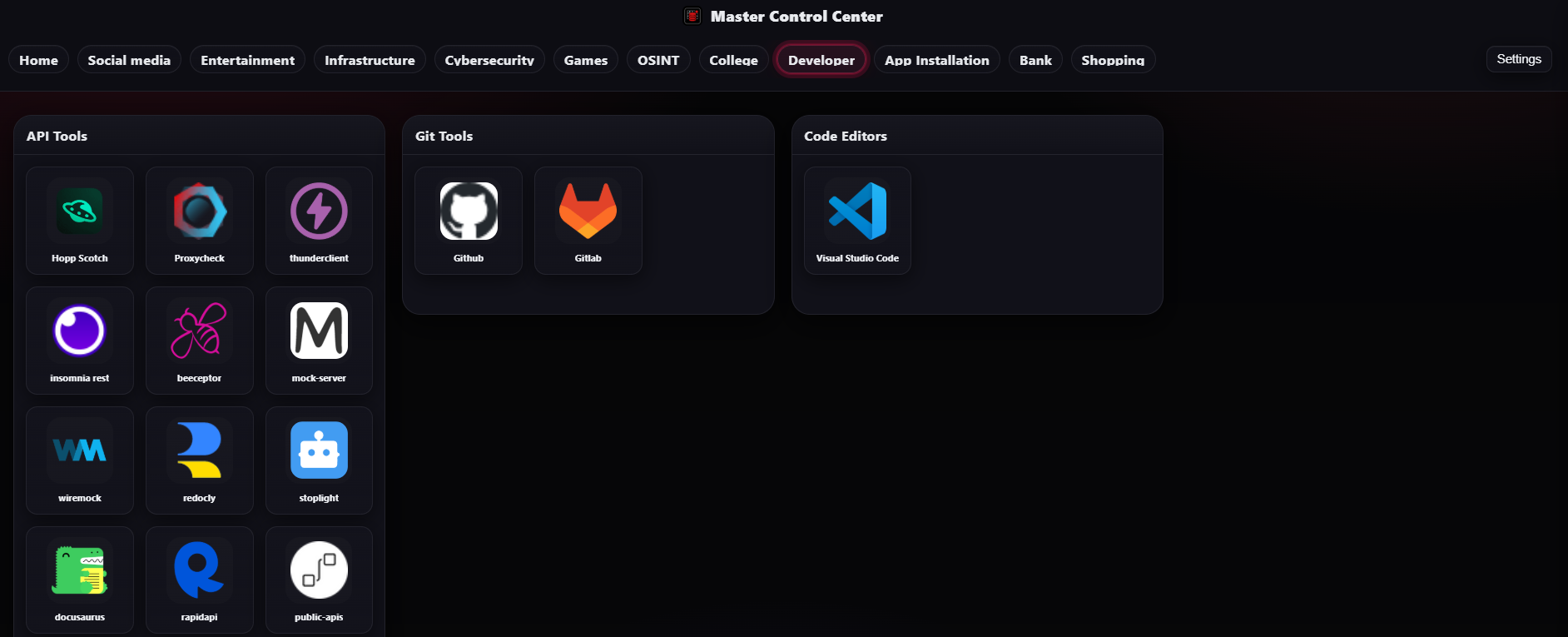Open wiremock WM icon
Screen dimensions: 1568x637
[80, 450]
